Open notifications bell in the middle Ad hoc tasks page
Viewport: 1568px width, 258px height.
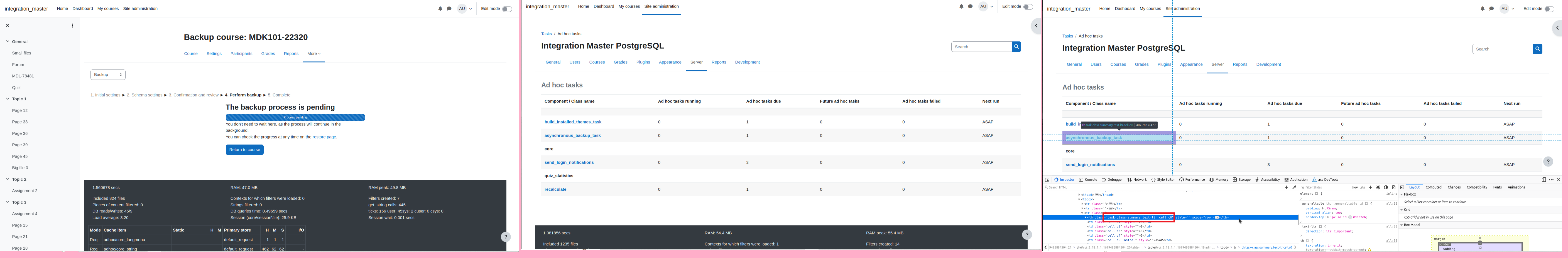pos(961,6)
